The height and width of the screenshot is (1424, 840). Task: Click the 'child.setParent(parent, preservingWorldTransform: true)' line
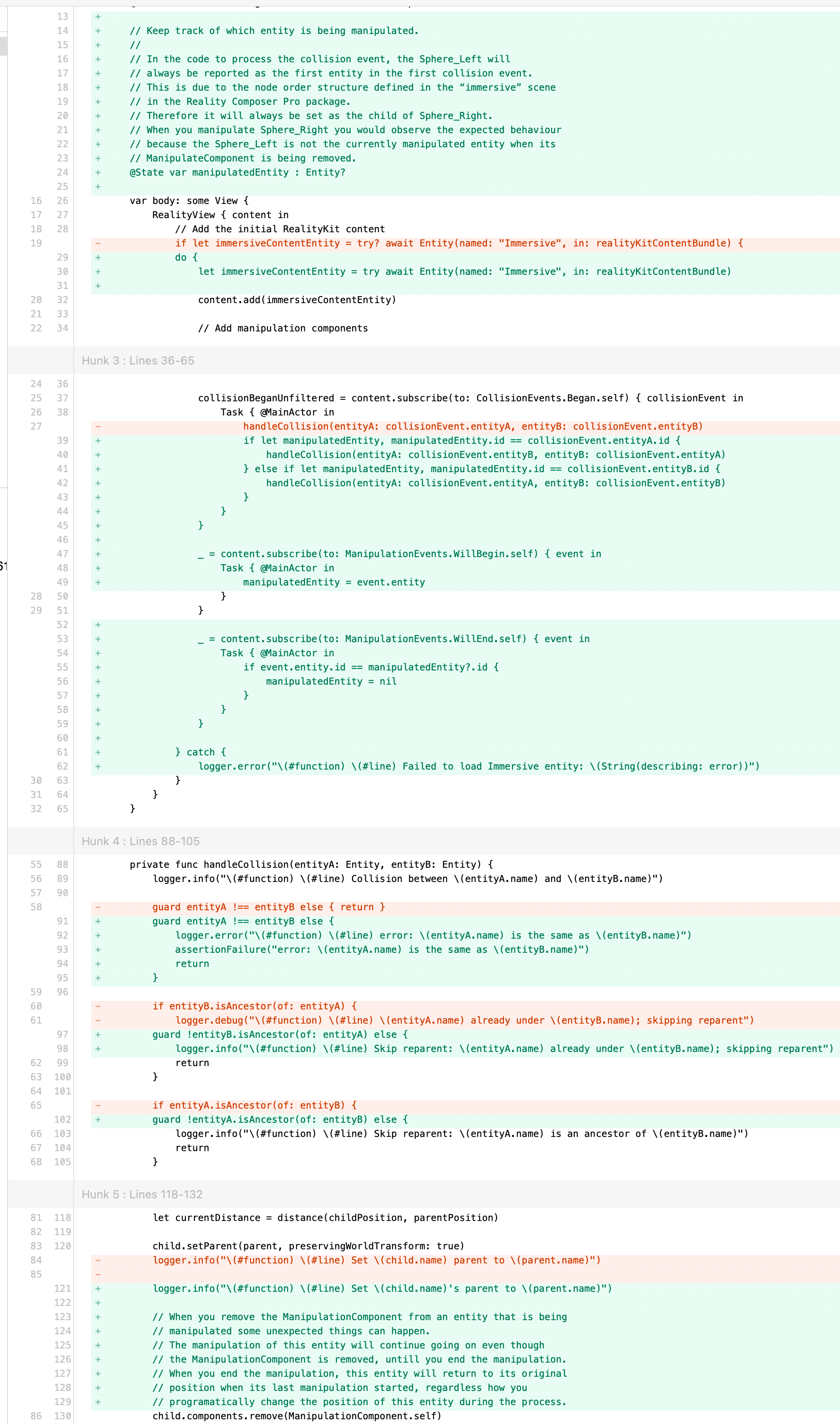tap(308, 1246)
